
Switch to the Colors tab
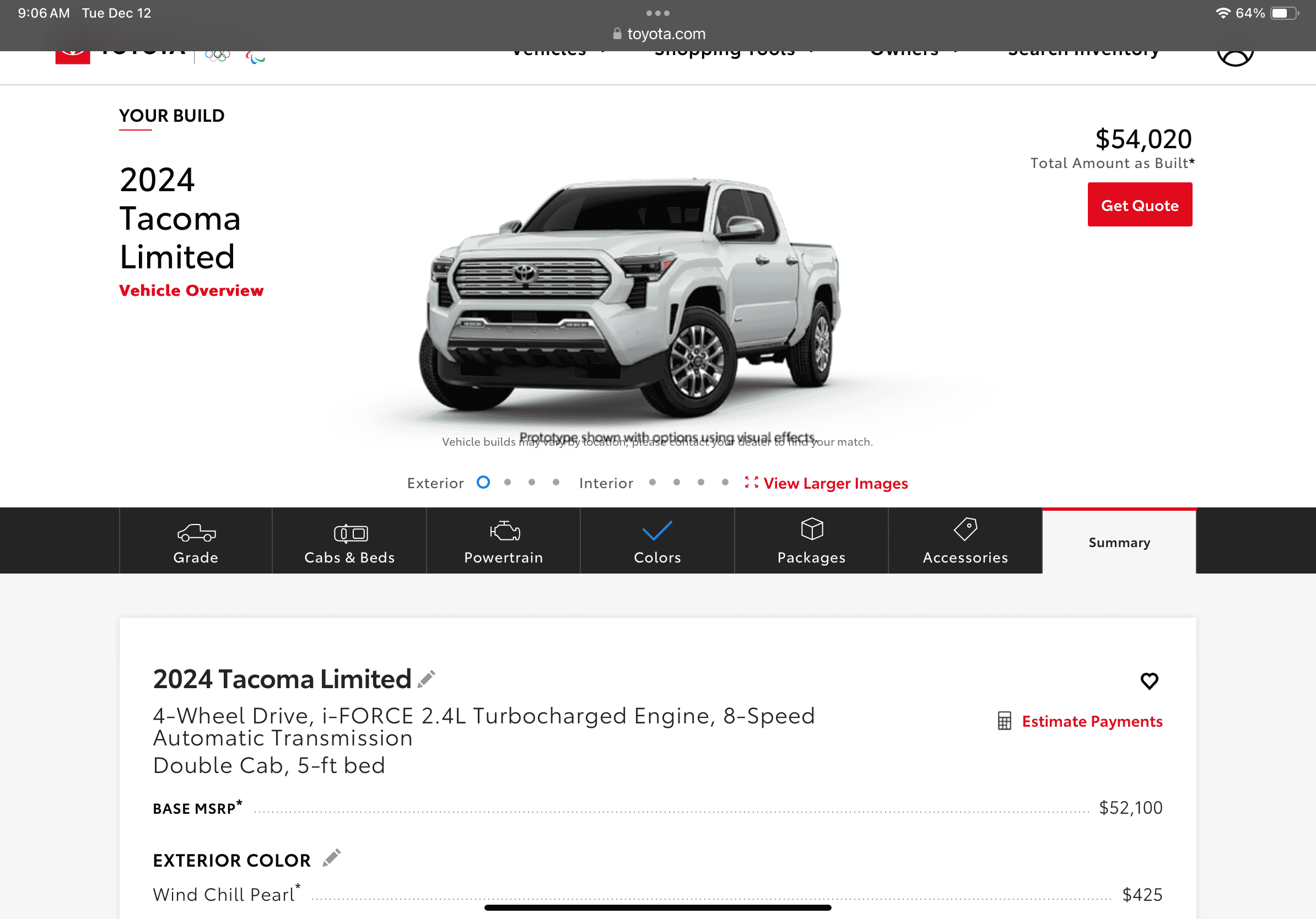coord(657,541)
